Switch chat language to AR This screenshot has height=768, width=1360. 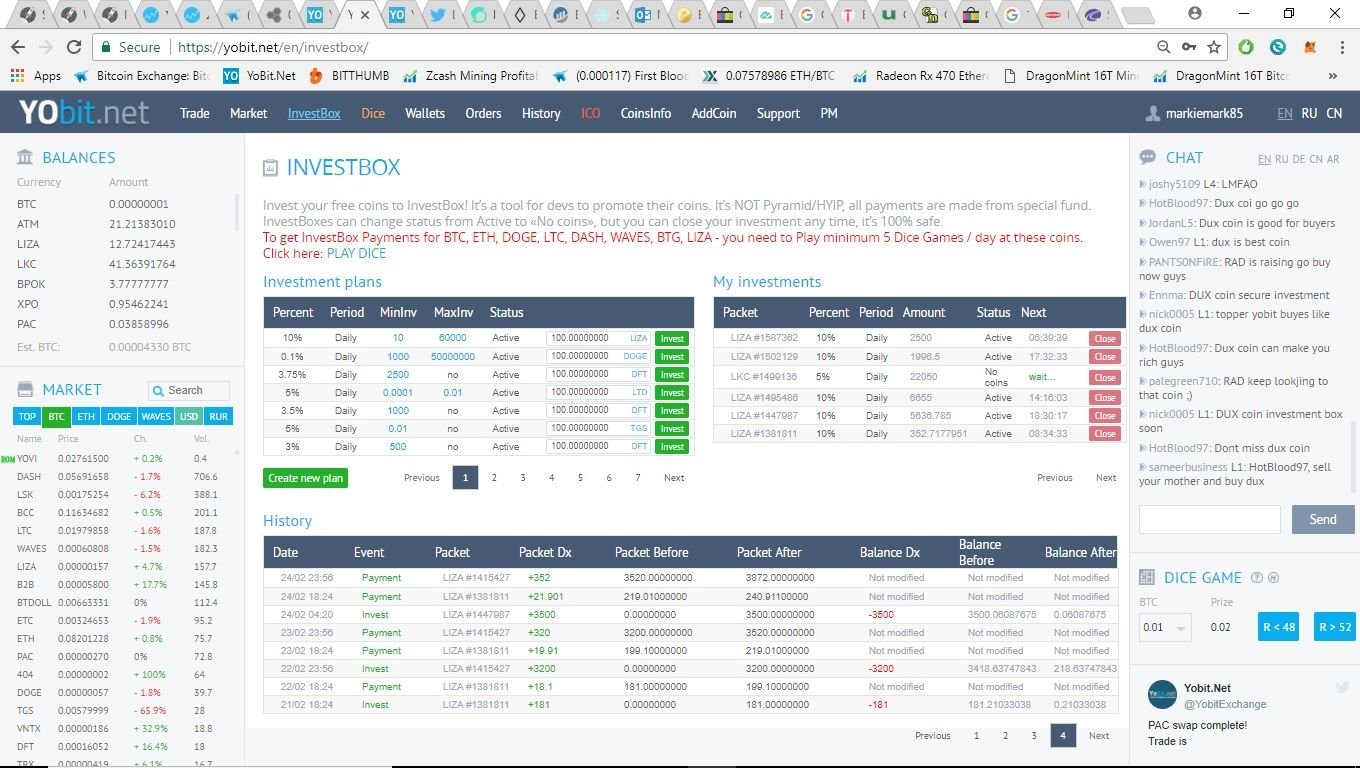pos(1333,159)
